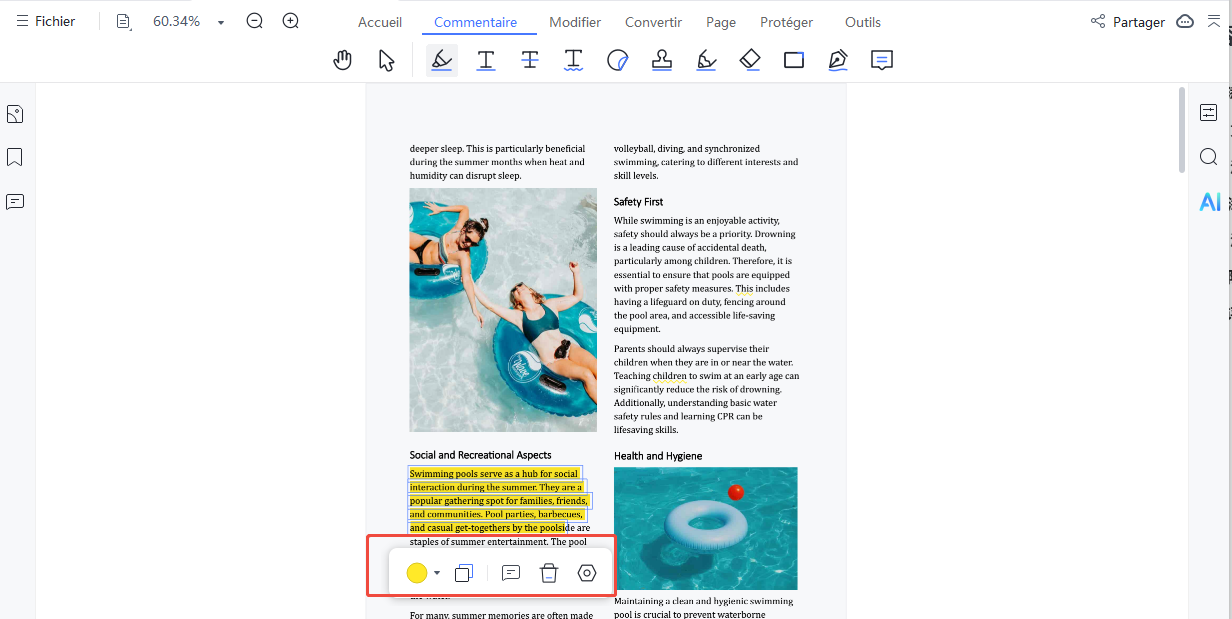Image resolution: width=1232 pixels, height=619 pixels.
Task: Open highlight properties via gear icon
Action: (586, 572)
